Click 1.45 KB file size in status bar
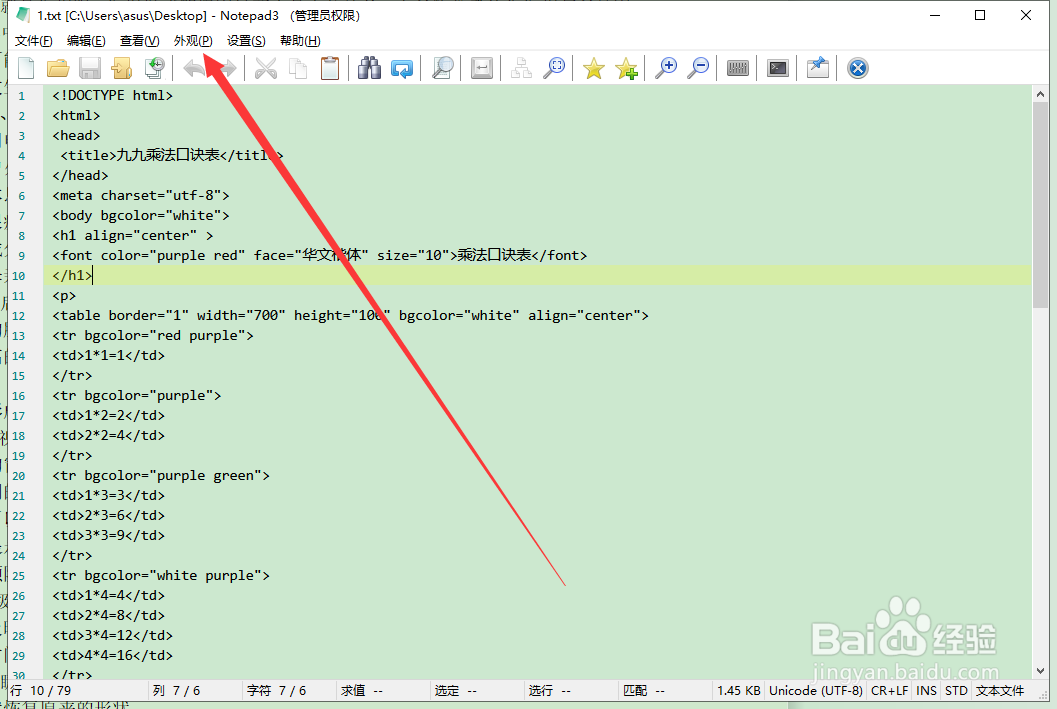 739,690
